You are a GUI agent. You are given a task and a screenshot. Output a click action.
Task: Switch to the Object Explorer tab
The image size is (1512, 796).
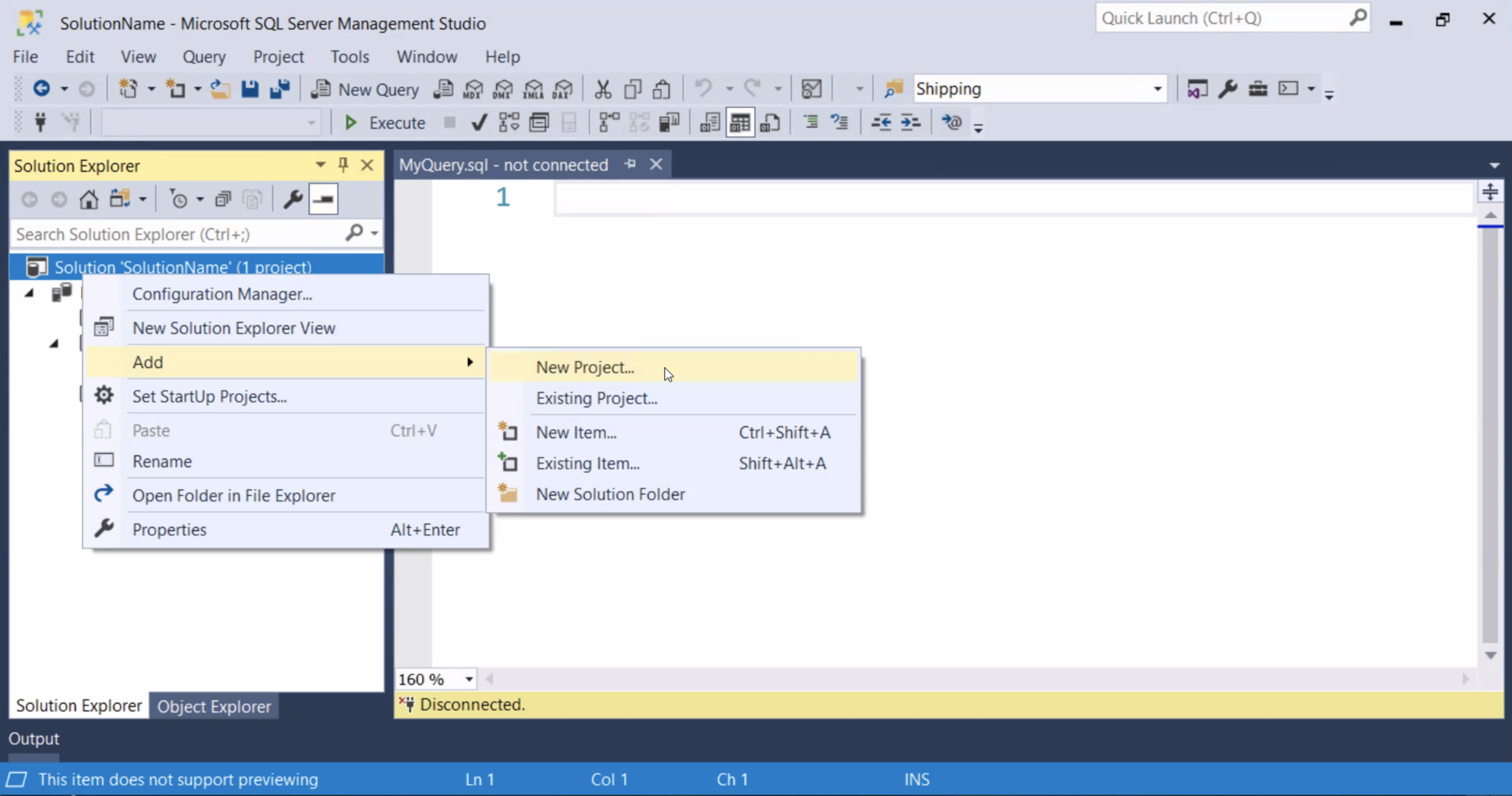tap(213, 706)
